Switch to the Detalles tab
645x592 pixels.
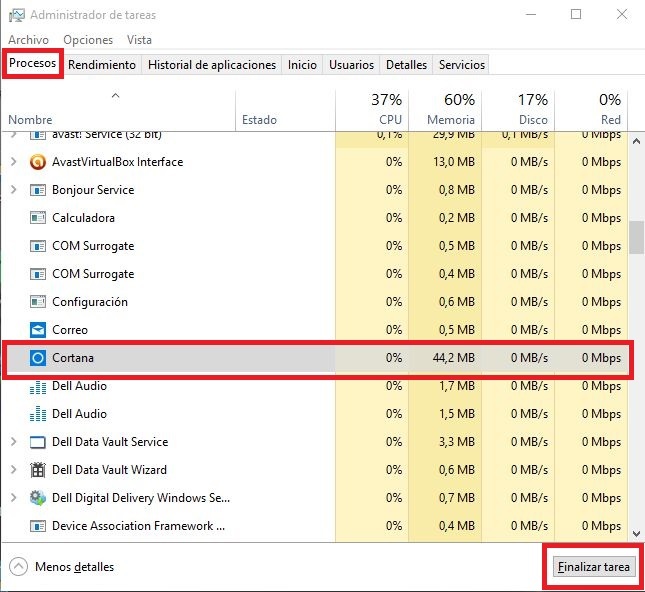[406, 65]
